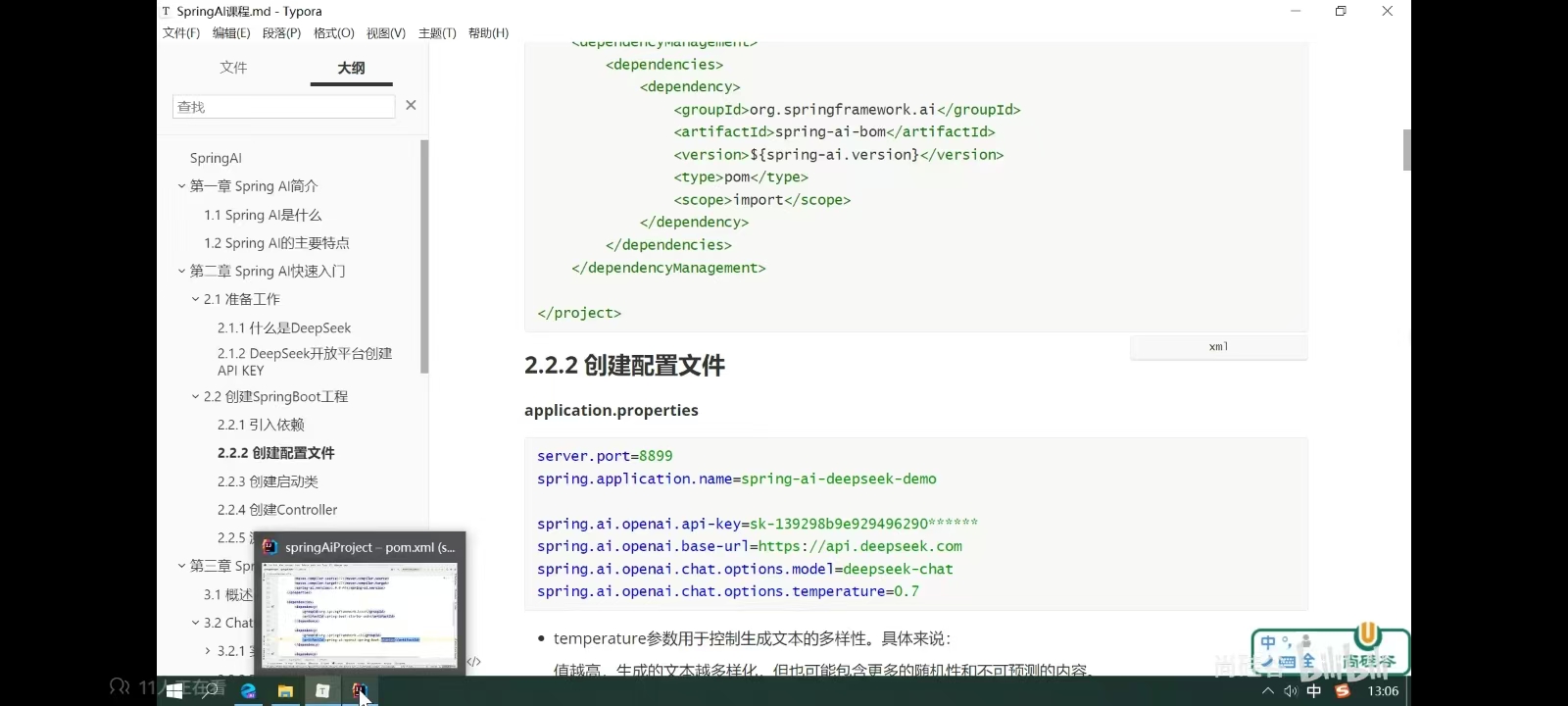Click the spring-ai-bom artifactId line

(x=834, y=131)
